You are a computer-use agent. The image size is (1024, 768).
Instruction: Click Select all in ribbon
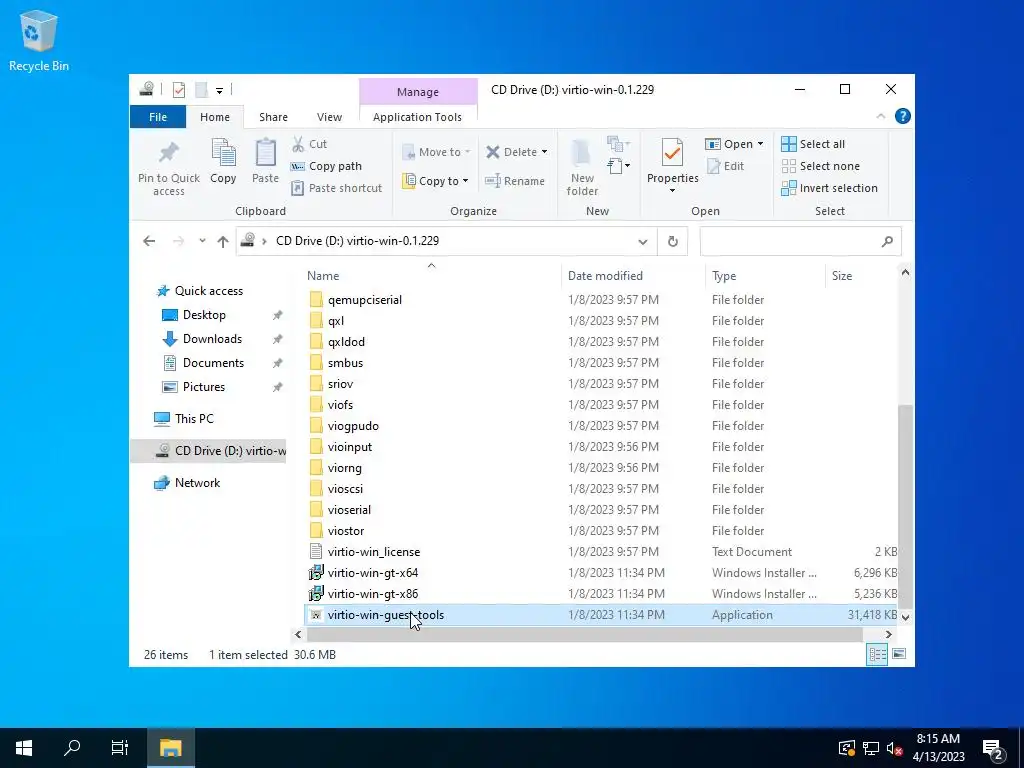tap(813, 144)
